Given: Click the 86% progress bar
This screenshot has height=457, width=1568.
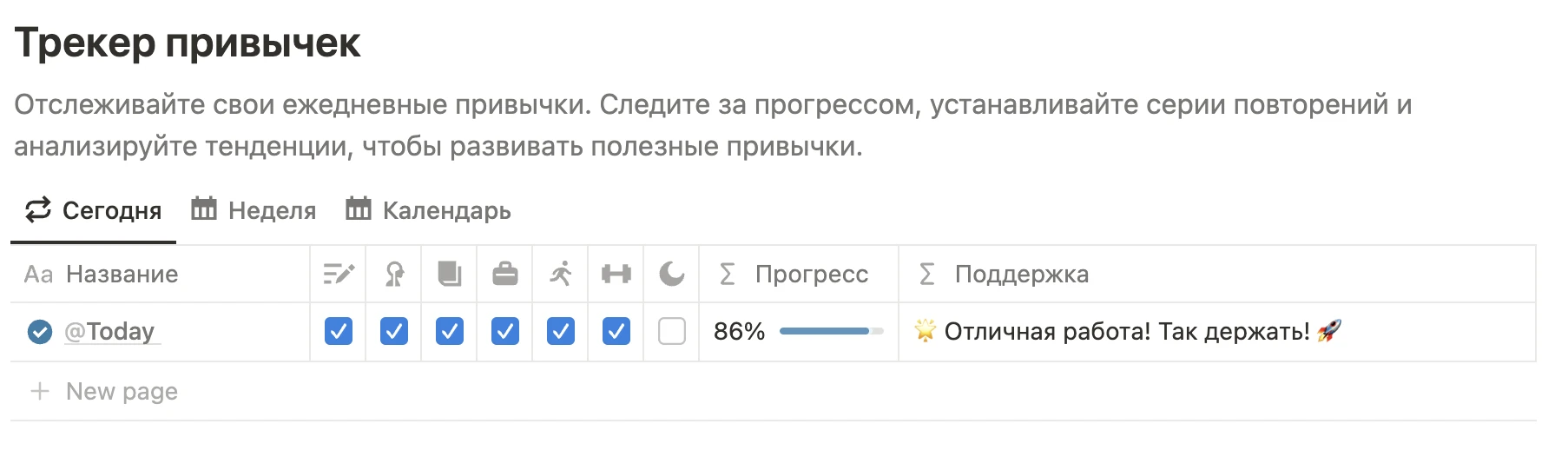Looking at the screenshot, I should (x=830, y=331).
